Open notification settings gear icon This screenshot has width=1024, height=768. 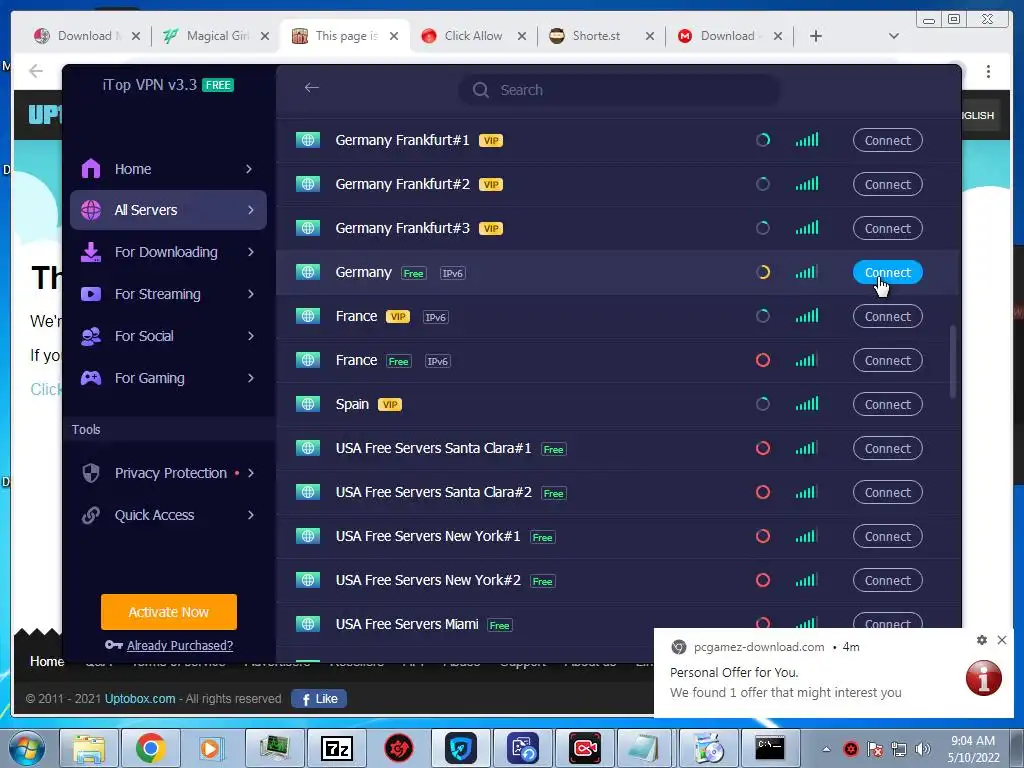[982, 640]
